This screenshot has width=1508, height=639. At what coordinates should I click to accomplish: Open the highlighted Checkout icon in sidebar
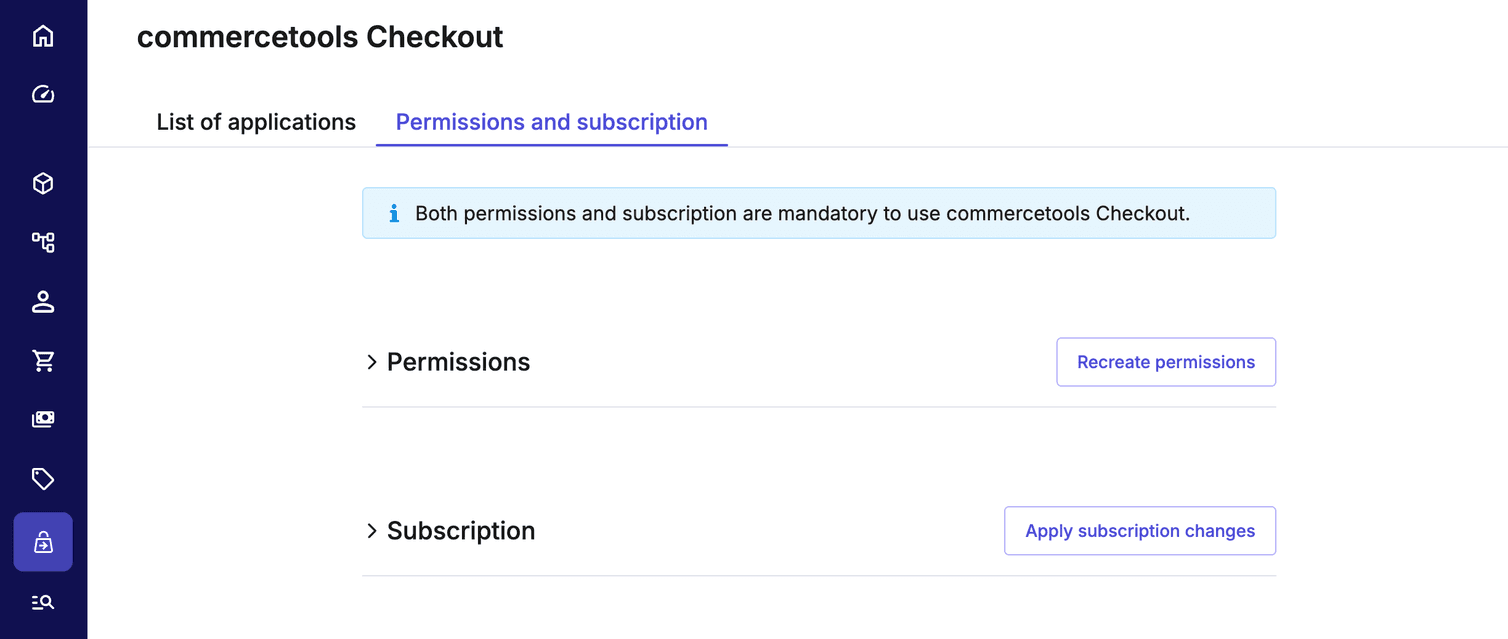pos(43,542)
